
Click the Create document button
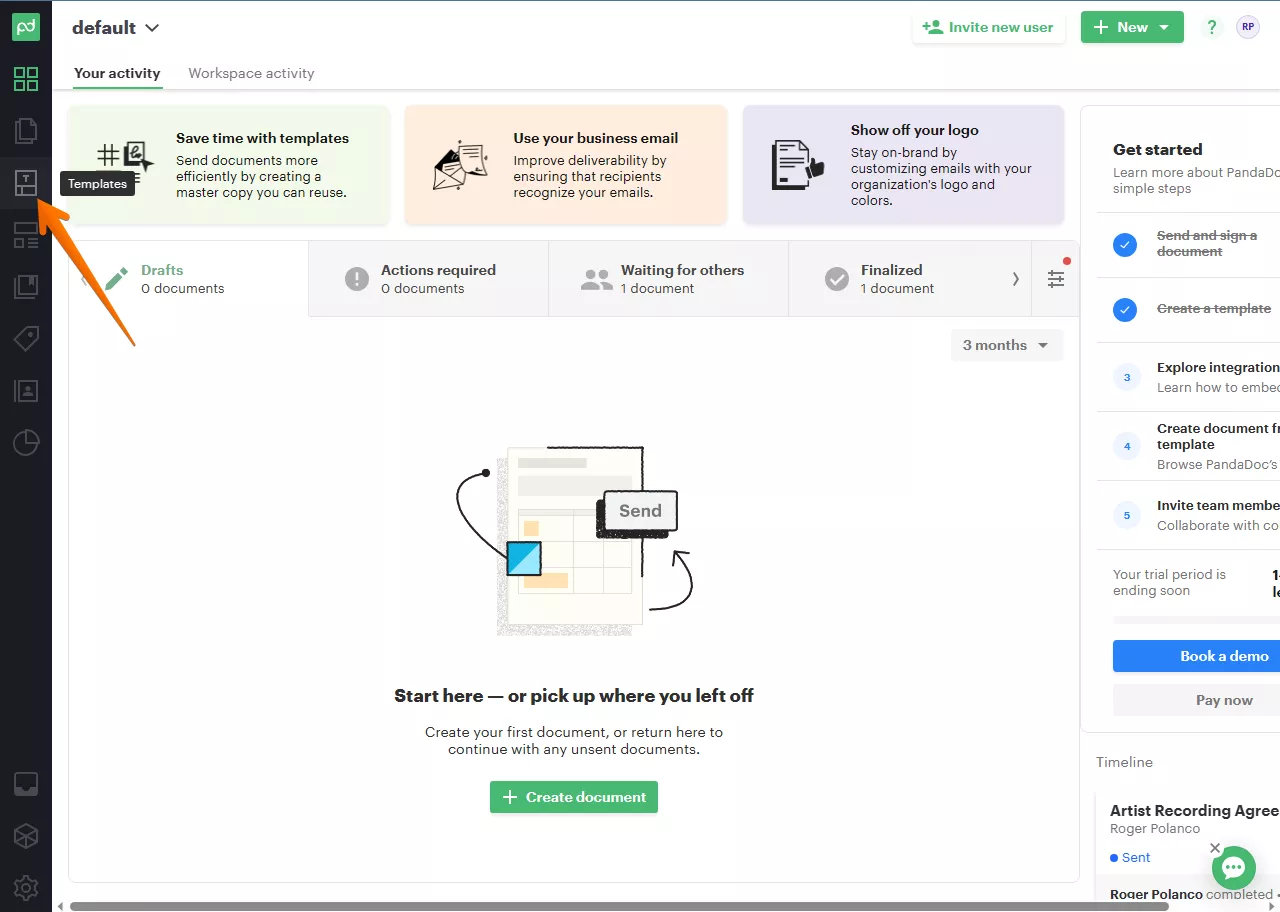pyautogui.click(x=574, y=797)
